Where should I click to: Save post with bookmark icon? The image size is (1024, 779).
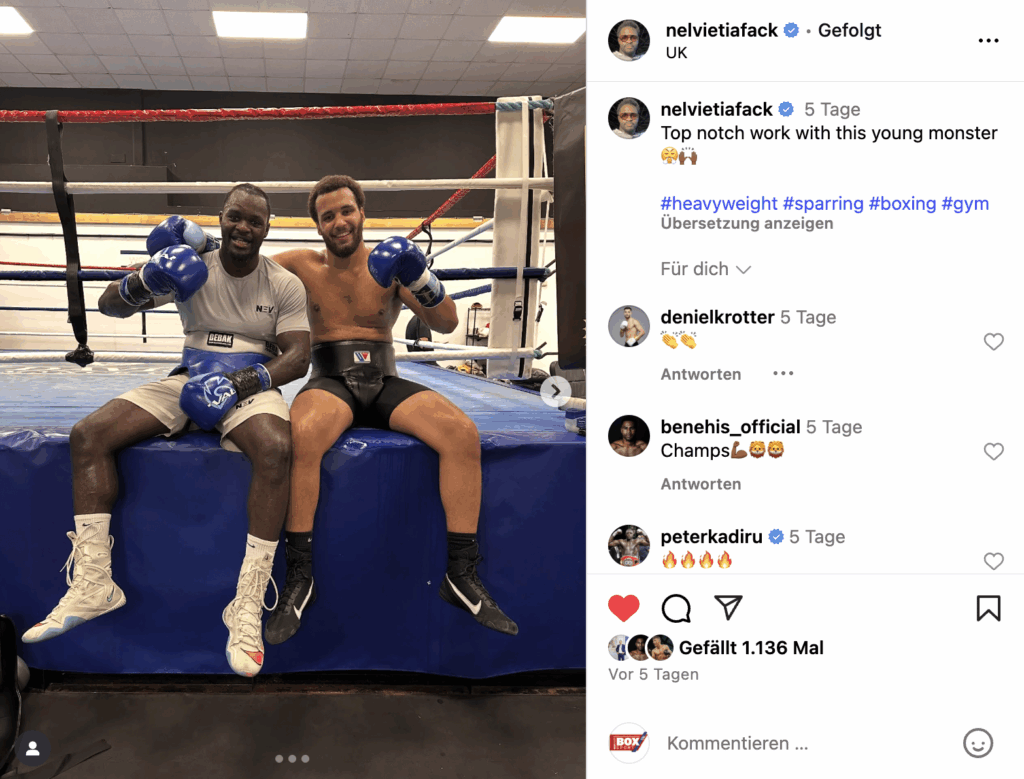pos(988,608)
